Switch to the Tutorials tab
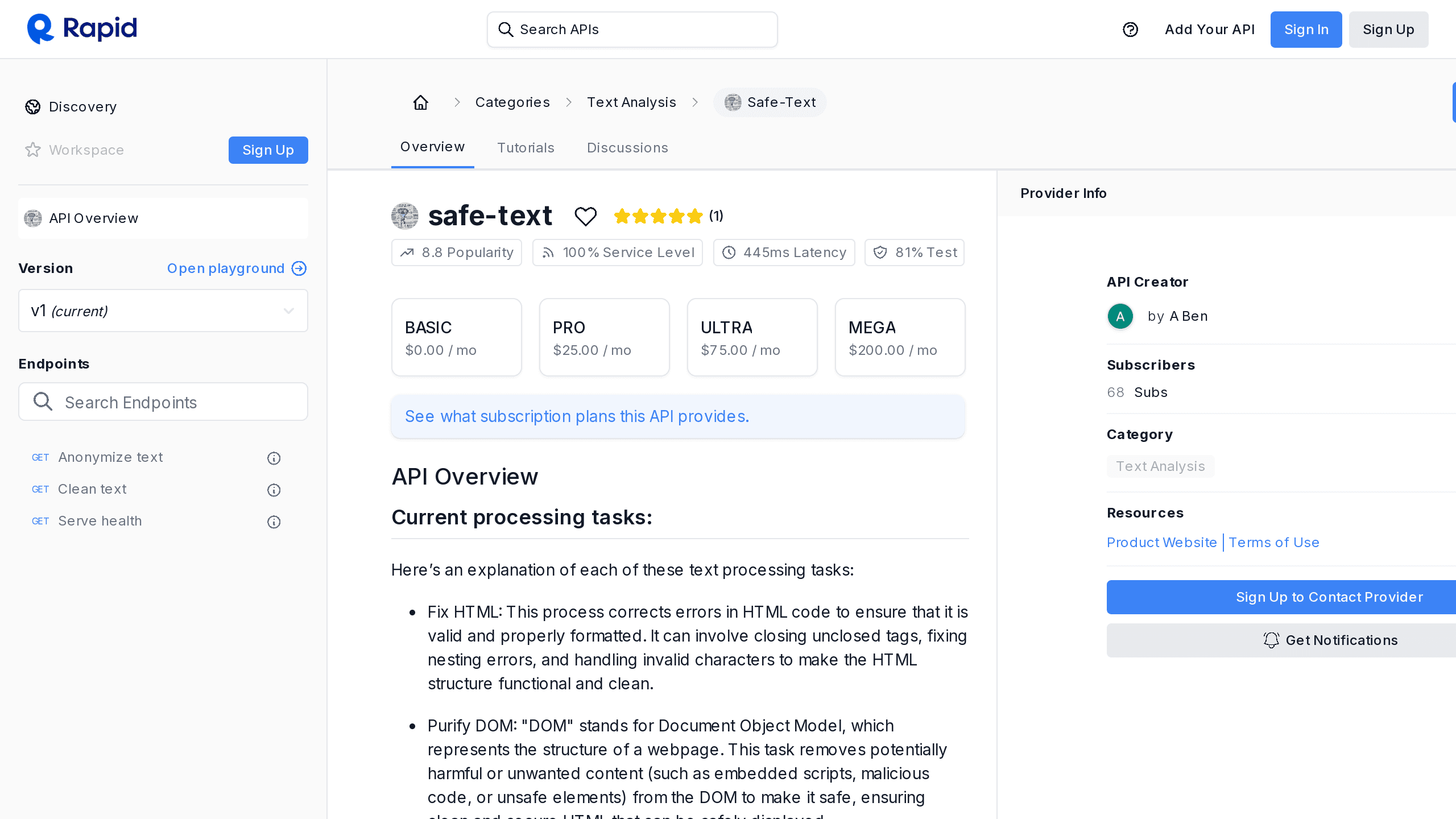The width and height of the screenshot is (1456, 819). [x=526, y=147]
